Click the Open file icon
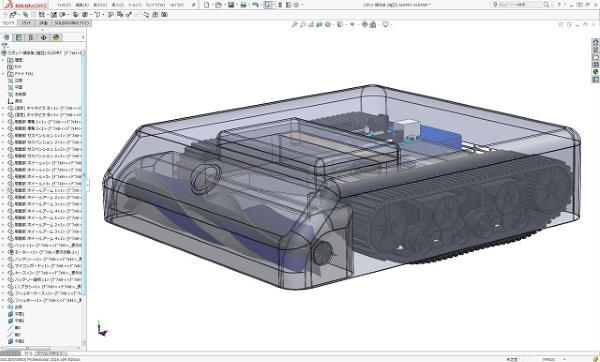This screenshot has width=600, height=362. click(x=218, y=5)
